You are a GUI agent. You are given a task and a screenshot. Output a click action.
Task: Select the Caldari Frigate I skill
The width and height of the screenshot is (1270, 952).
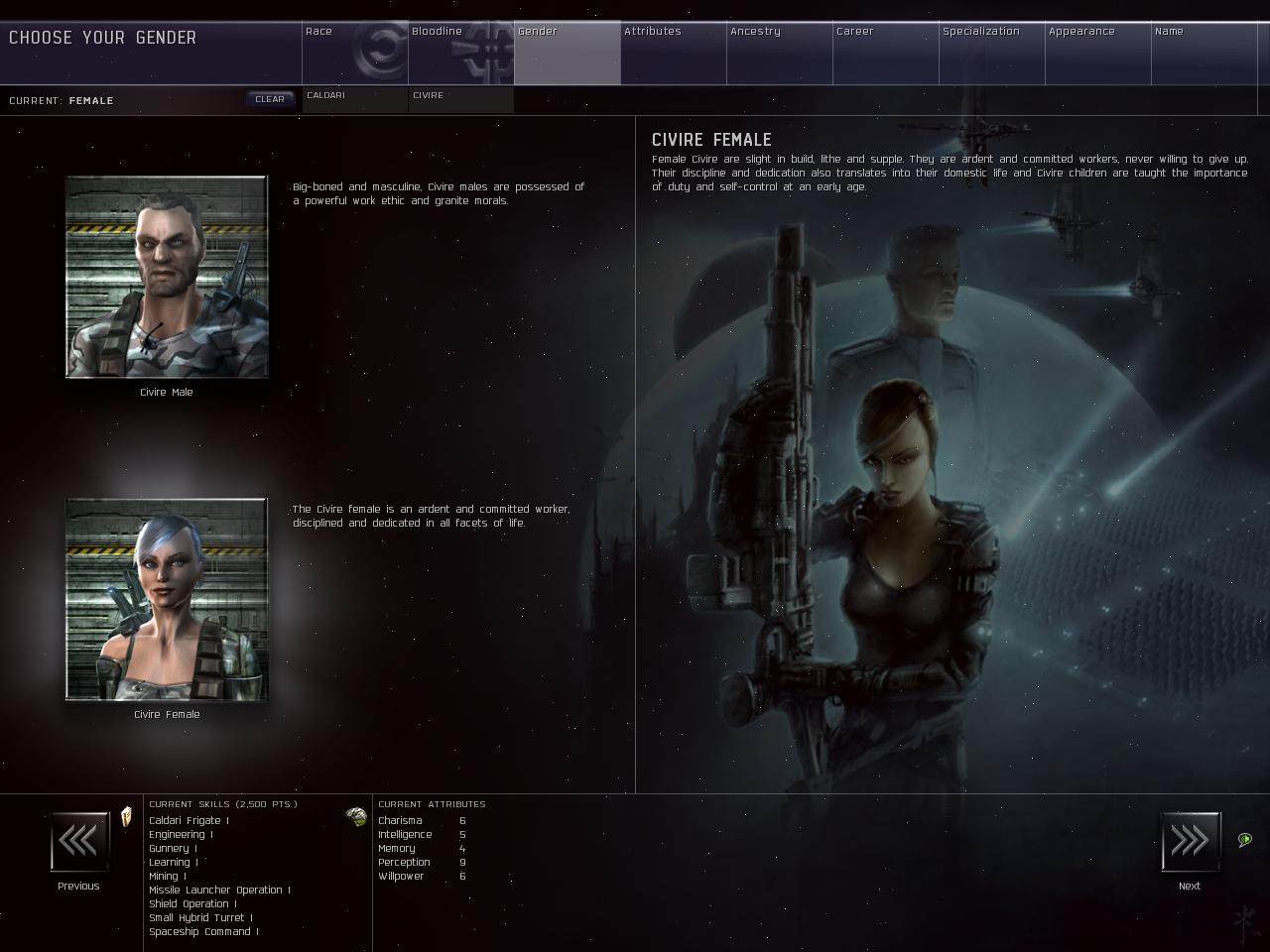pyautogui.click(x=189, y=820)
